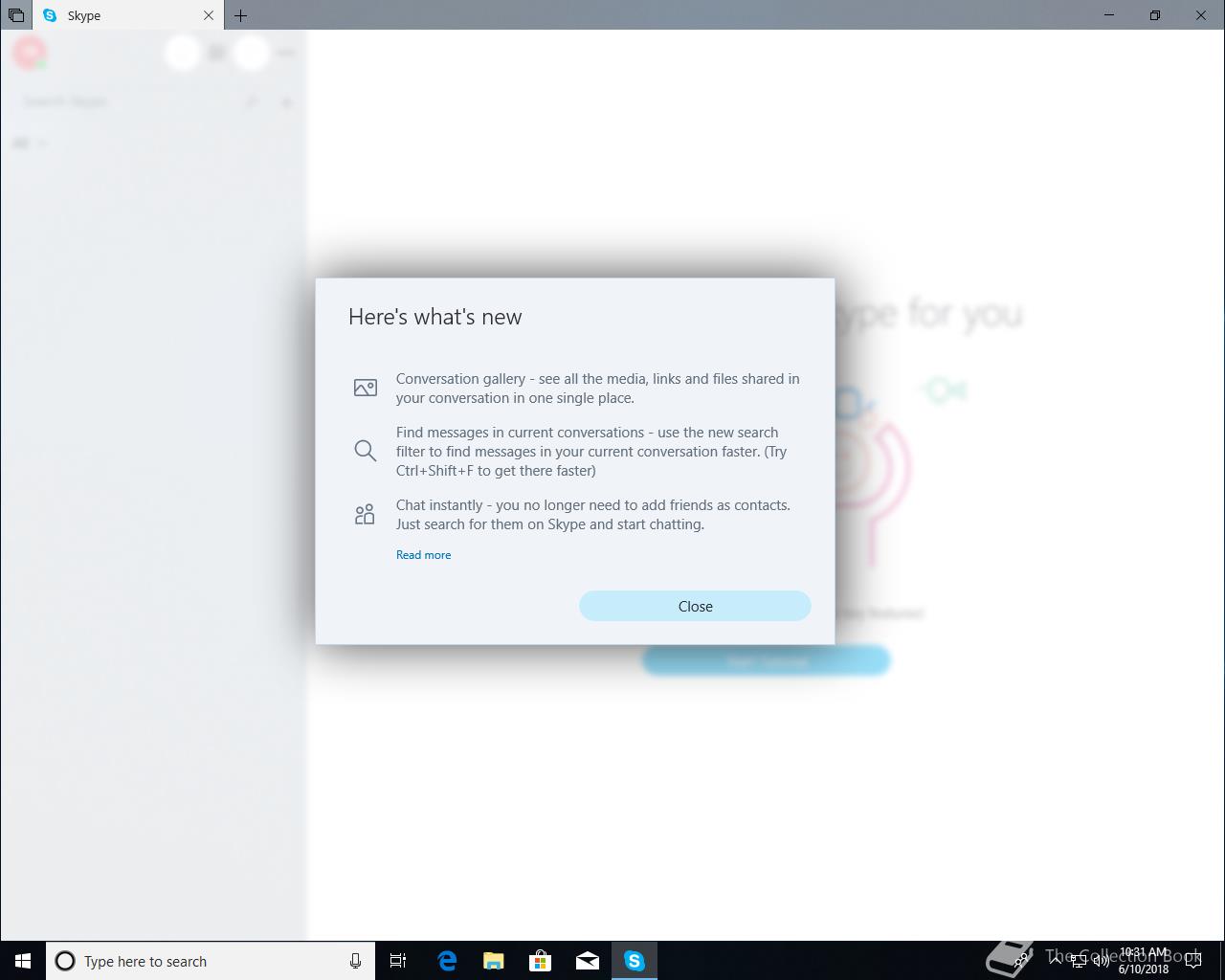Image resolution: width=1225 pixels, height=980 pixels.
Task: Open the Windows Start menu
Action: [x=23, y=961]
